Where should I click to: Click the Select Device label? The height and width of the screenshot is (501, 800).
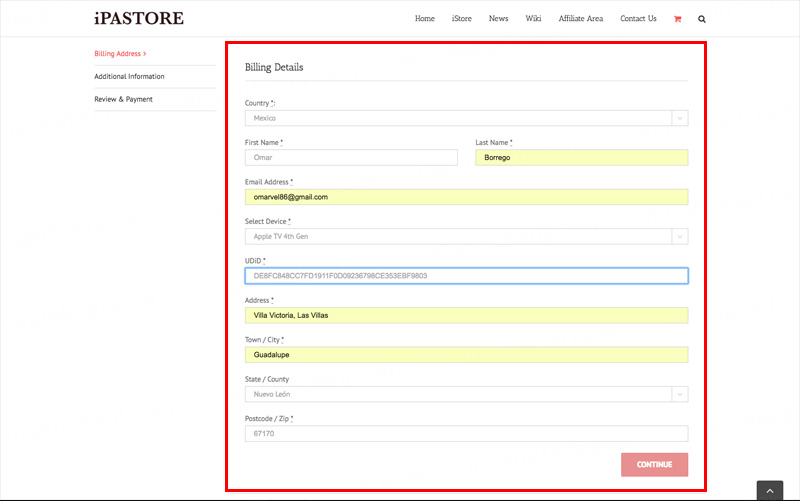268,221
